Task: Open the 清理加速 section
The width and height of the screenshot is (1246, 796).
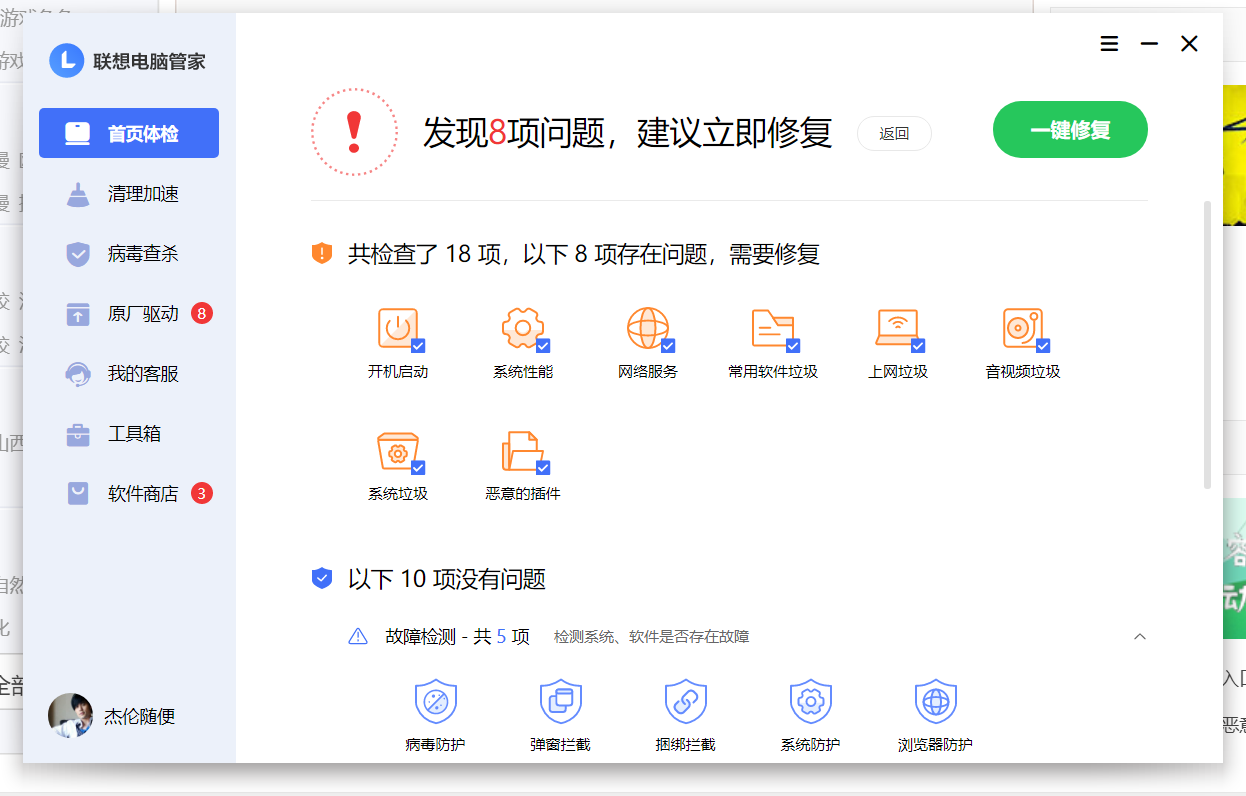Action: (129, 194)
